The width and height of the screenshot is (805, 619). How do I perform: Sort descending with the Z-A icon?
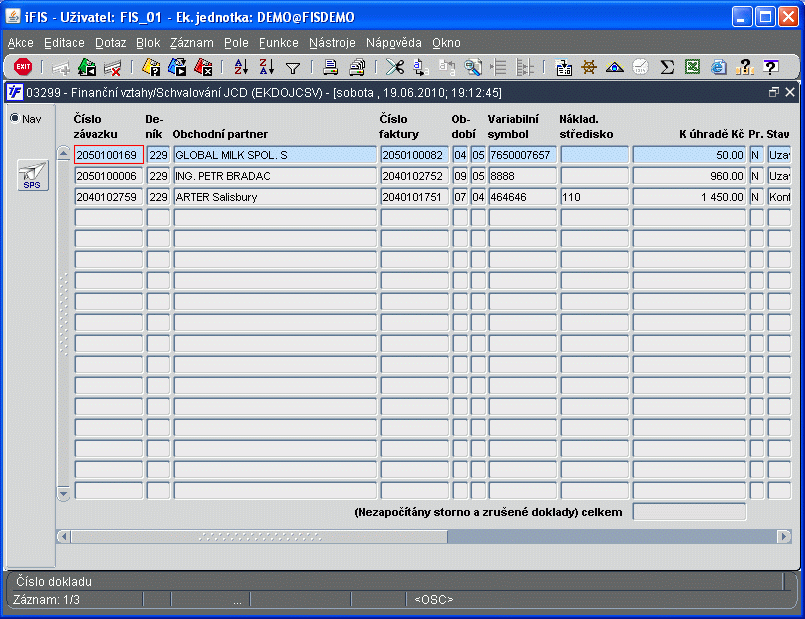point(266,67)
